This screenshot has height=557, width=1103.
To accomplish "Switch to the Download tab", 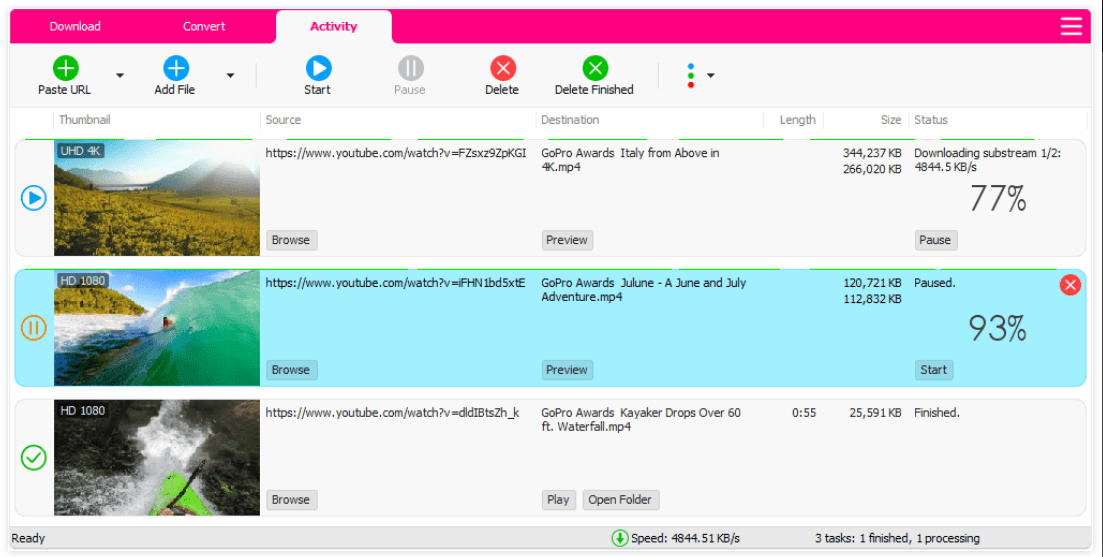I will (x=75, y=26).
